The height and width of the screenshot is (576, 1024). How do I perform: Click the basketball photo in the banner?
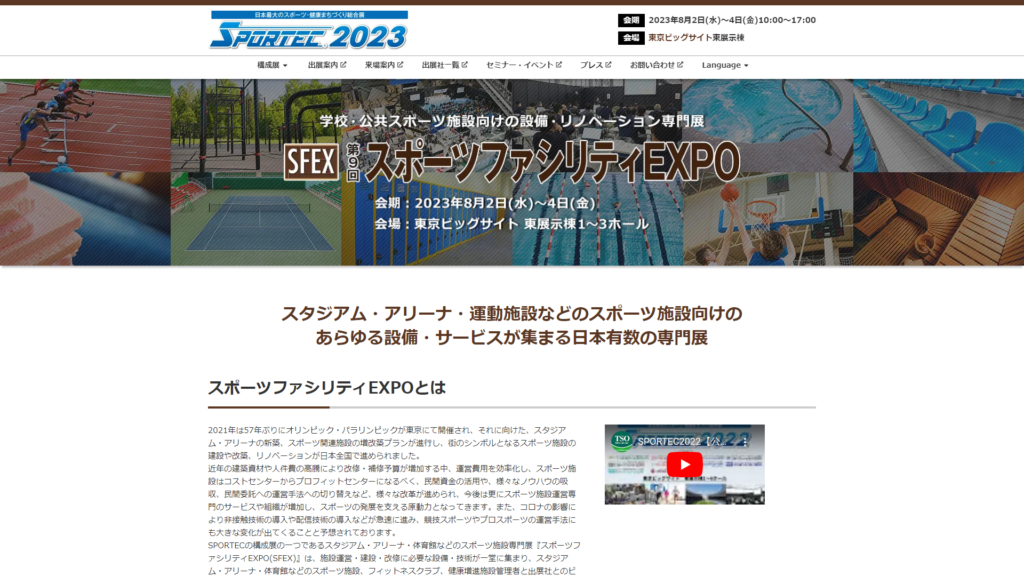(768, 219)
